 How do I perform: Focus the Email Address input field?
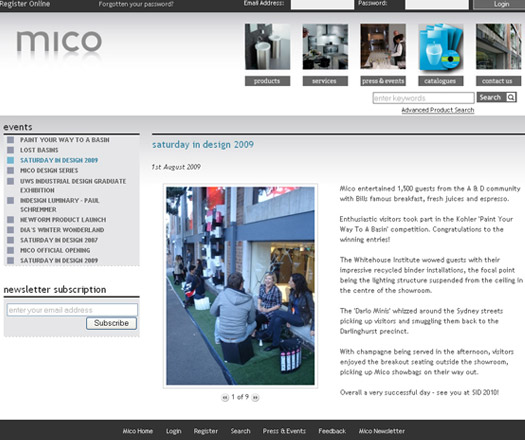coord(322,4)
